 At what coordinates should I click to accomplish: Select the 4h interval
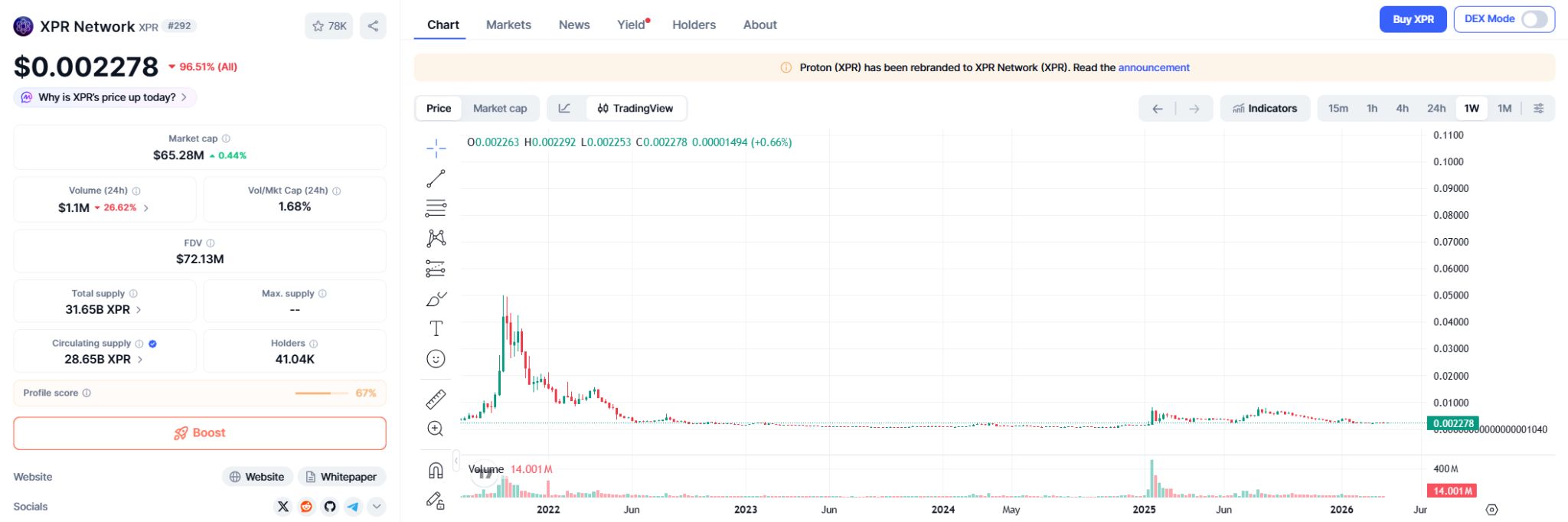(x=1402, y=108)
